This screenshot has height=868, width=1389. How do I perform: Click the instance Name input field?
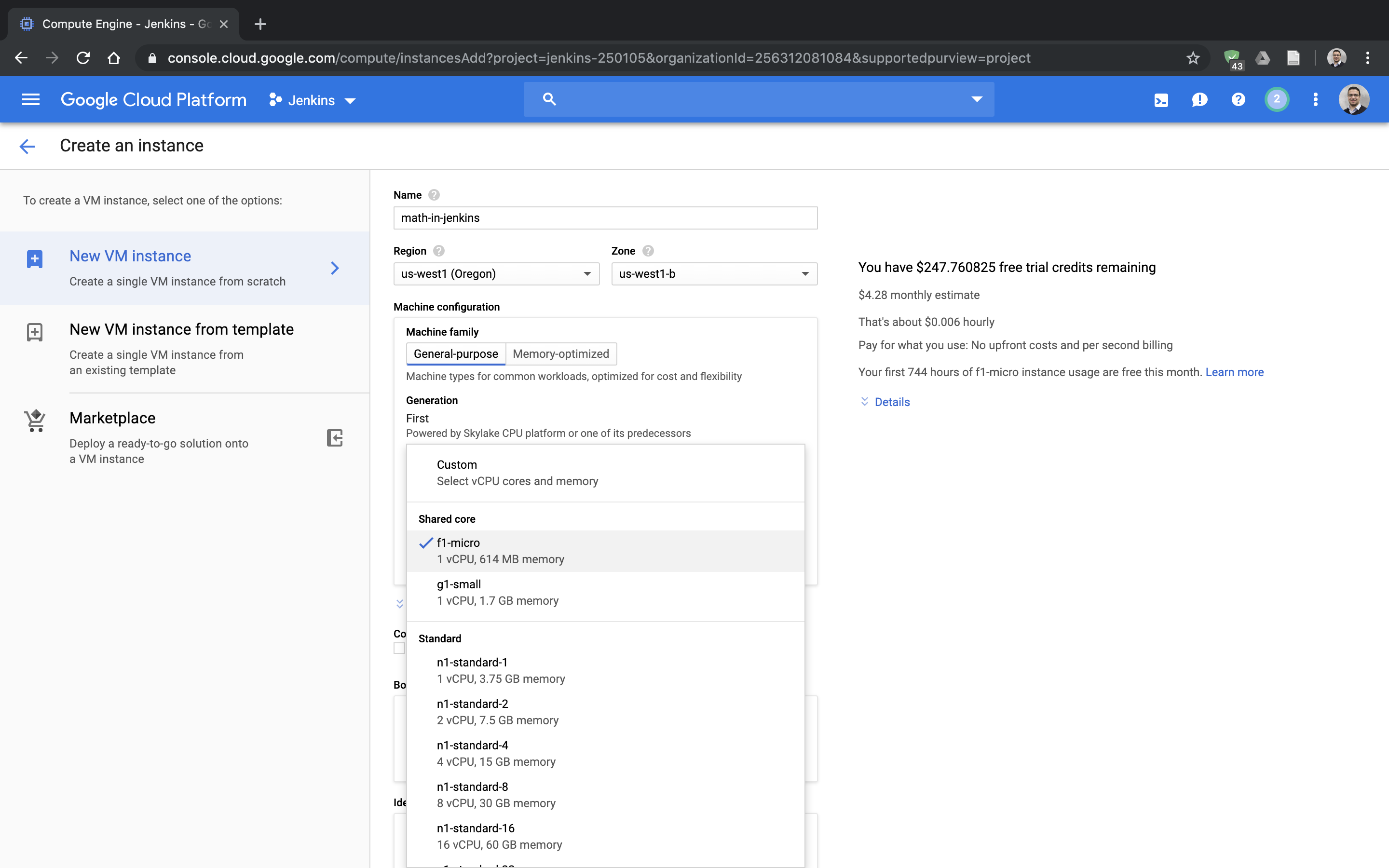click(605, 218)
